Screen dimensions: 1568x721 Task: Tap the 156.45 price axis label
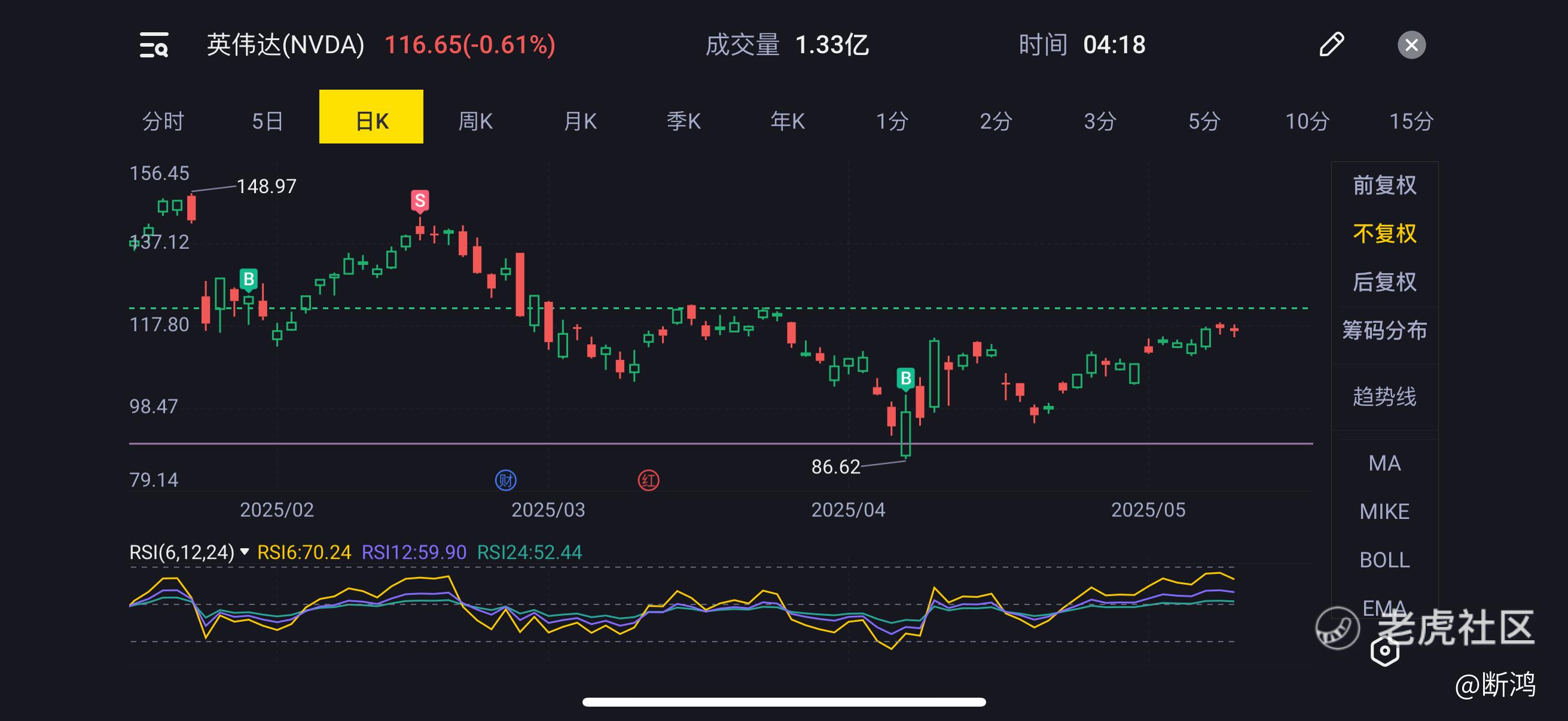click(x=160, y=173)
